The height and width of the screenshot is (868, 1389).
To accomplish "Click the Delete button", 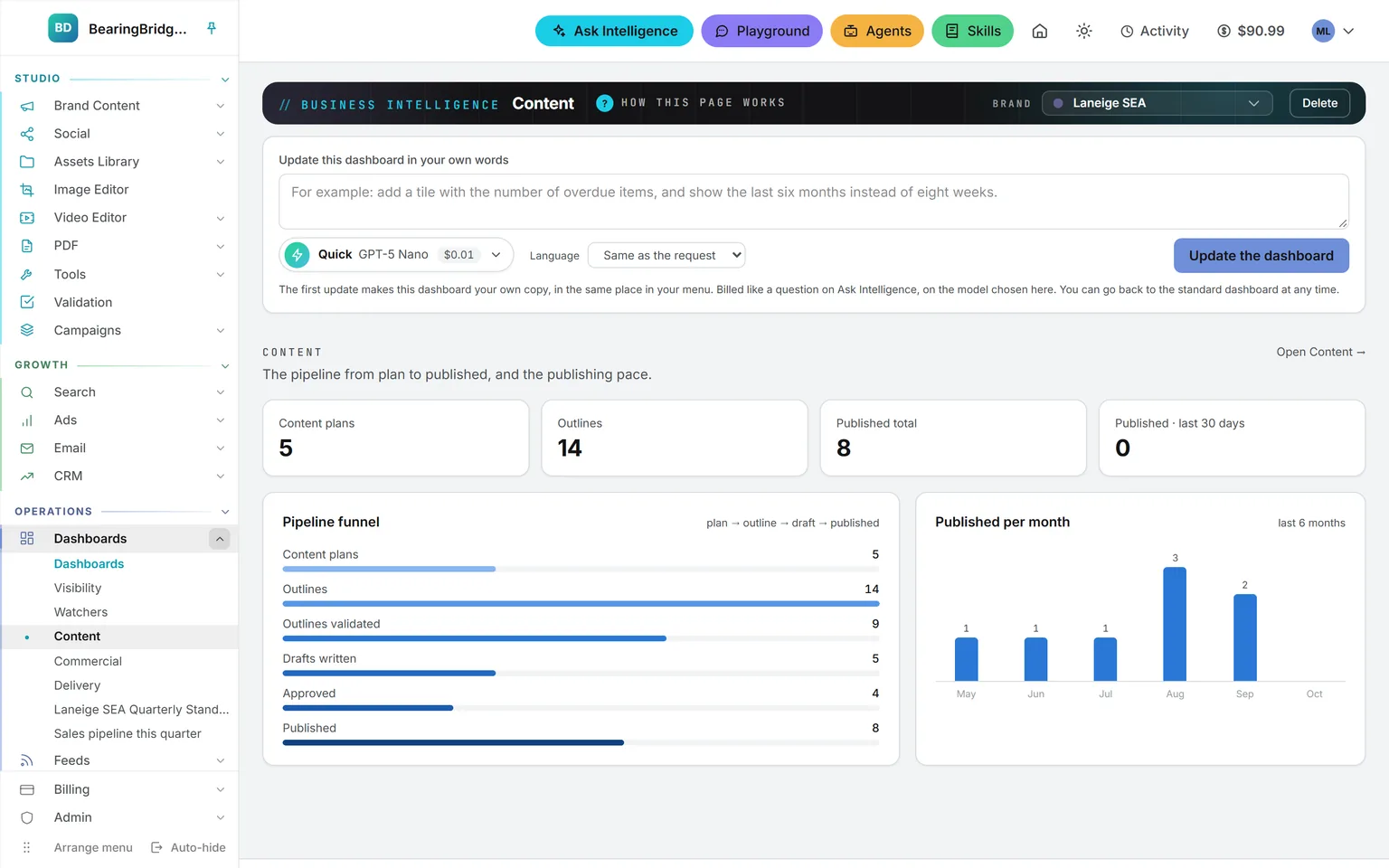I will coord(1319,103).
